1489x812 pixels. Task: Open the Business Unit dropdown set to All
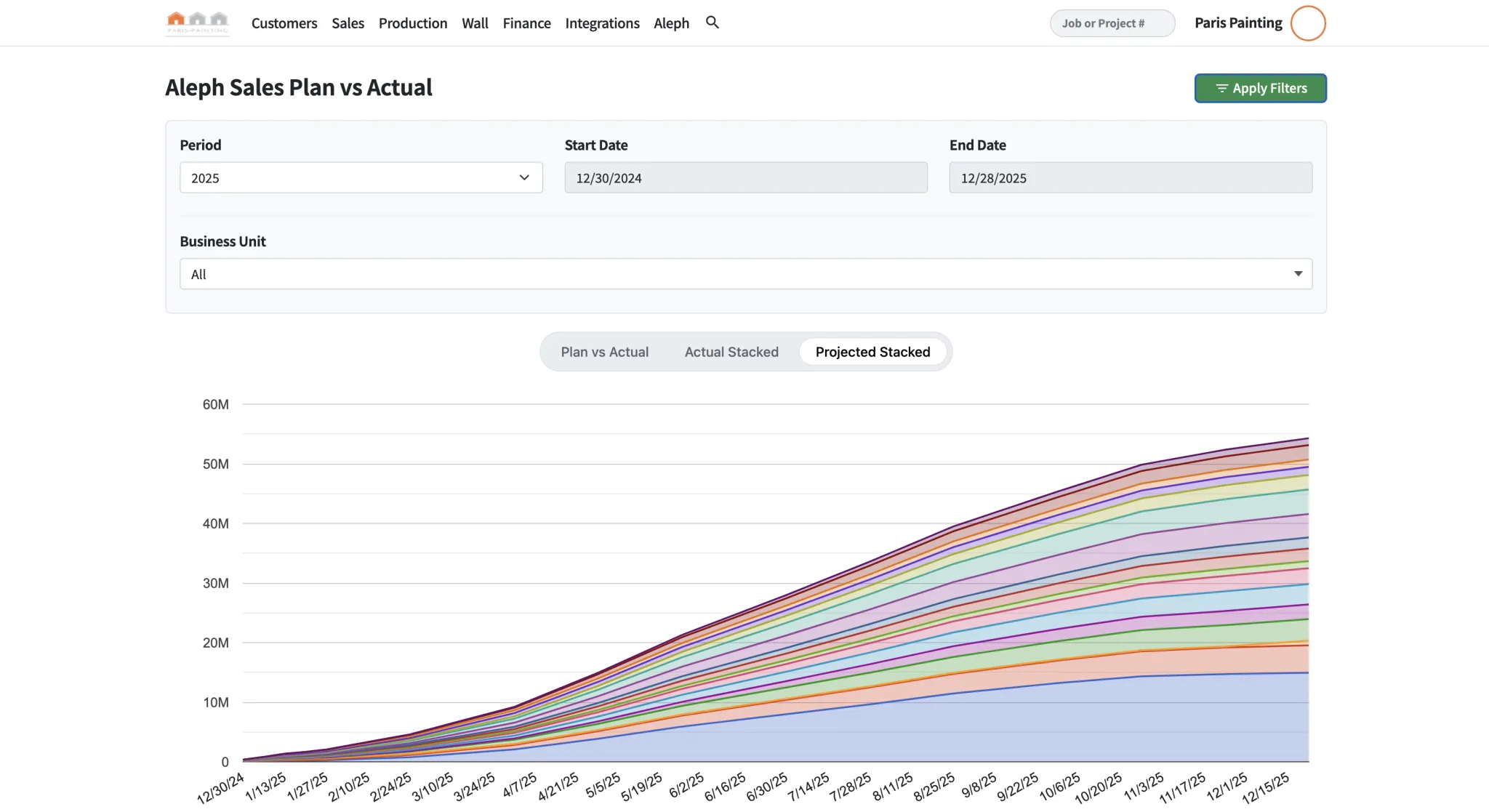(x=744, y=274)
